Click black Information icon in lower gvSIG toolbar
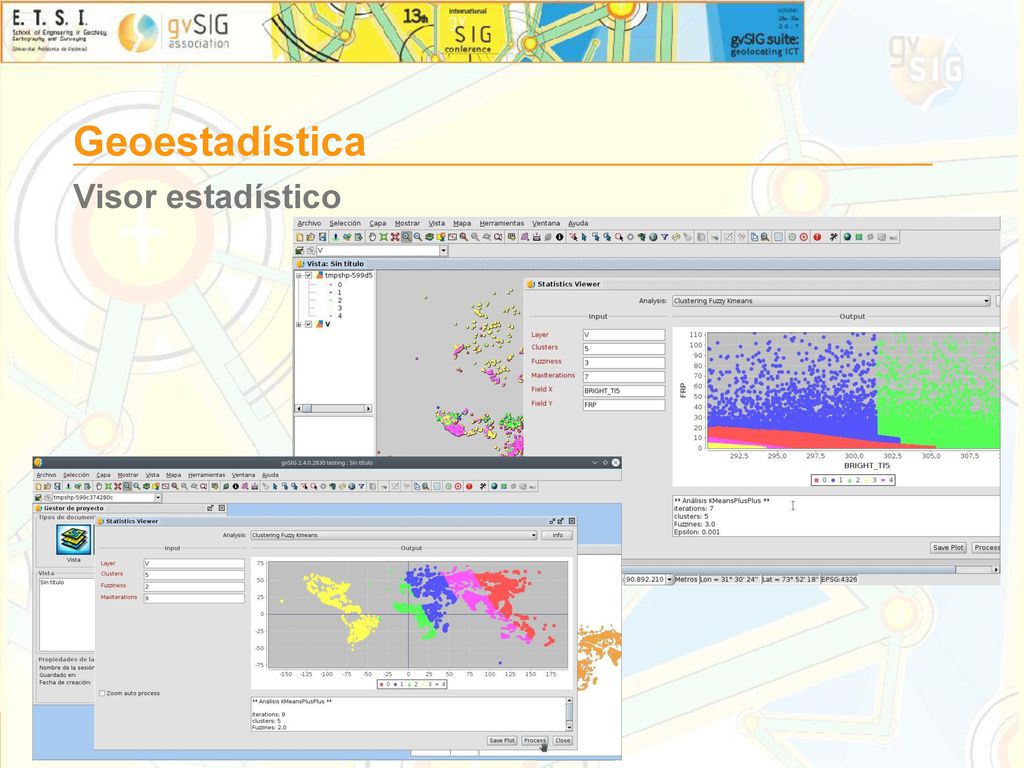The image size is (1024, 768). [236, 487]
